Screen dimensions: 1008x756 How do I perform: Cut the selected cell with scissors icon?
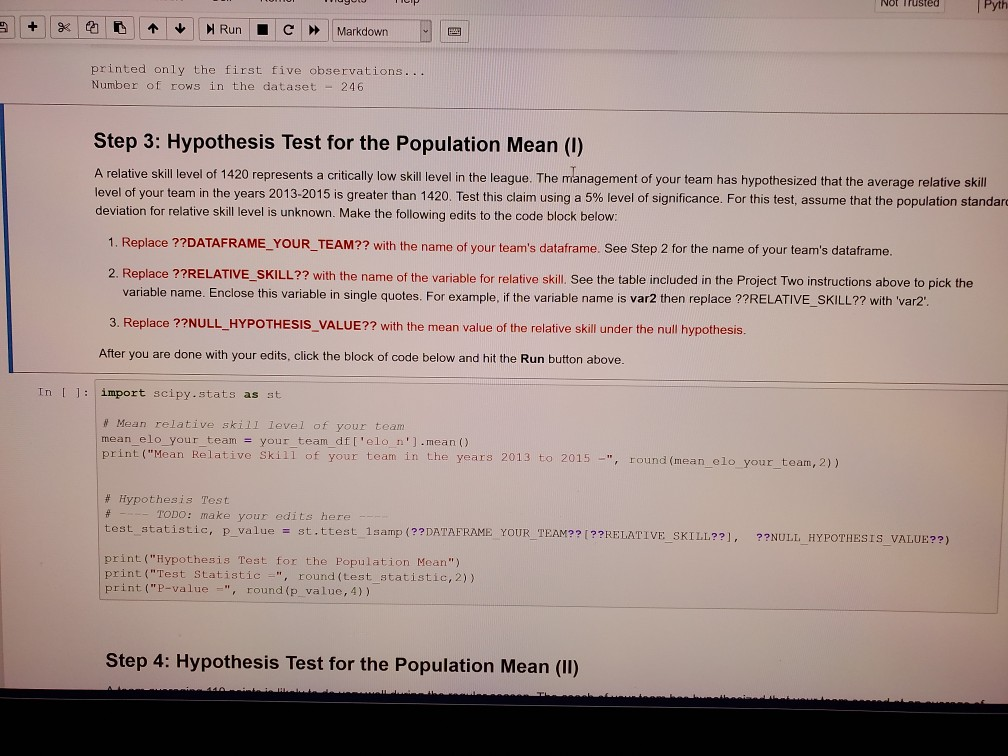(x=63, y=30)
